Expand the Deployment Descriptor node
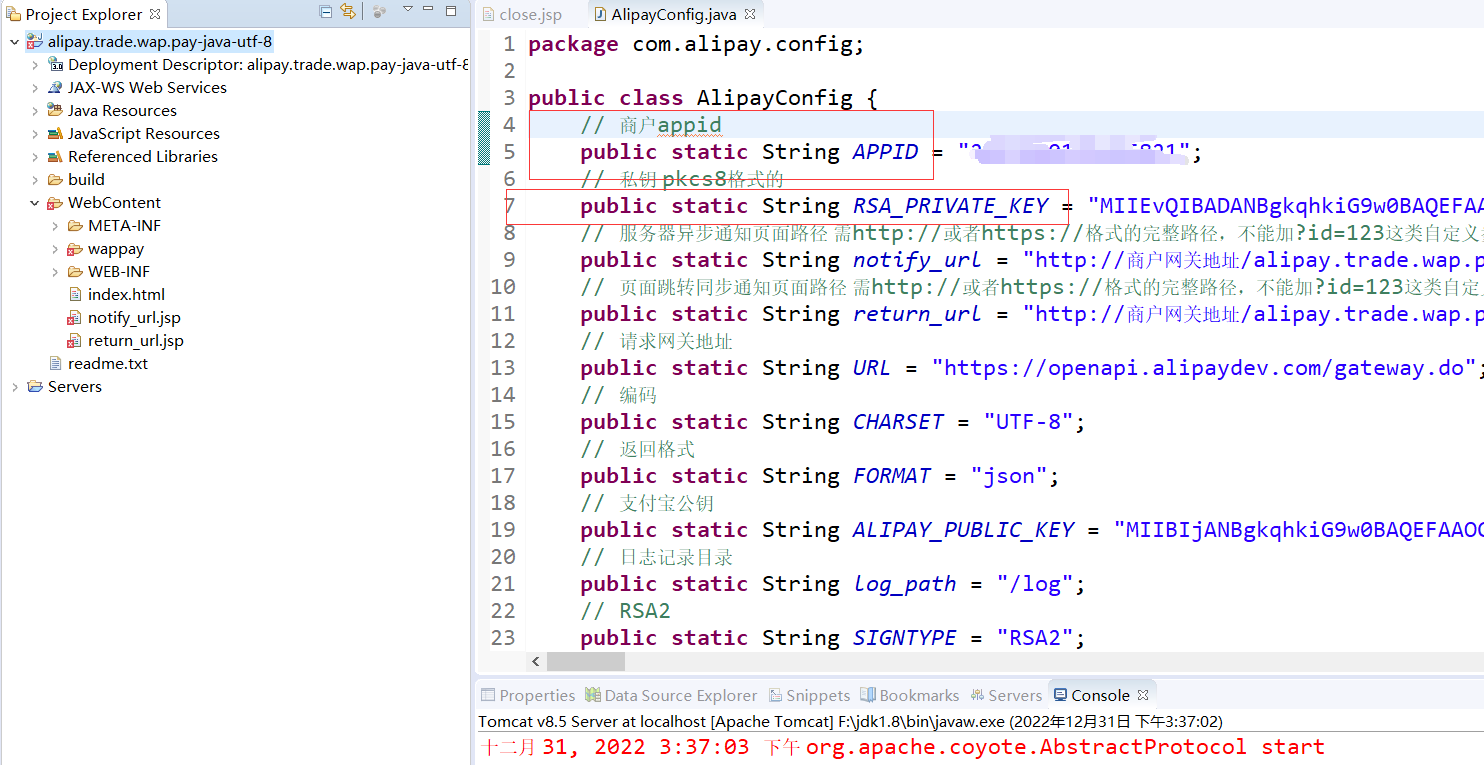Image resolution: width=1484 pixels, height=765 pixels. point(35,65)
